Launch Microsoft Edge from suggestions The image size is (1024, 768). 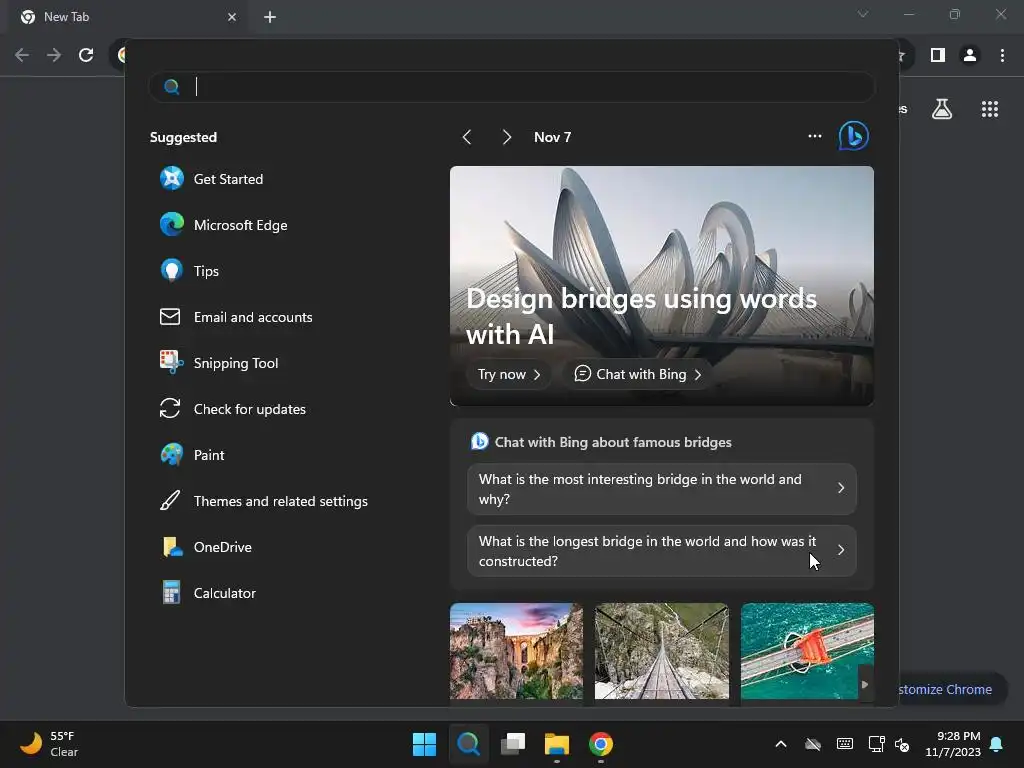click(x=223, y=225)
